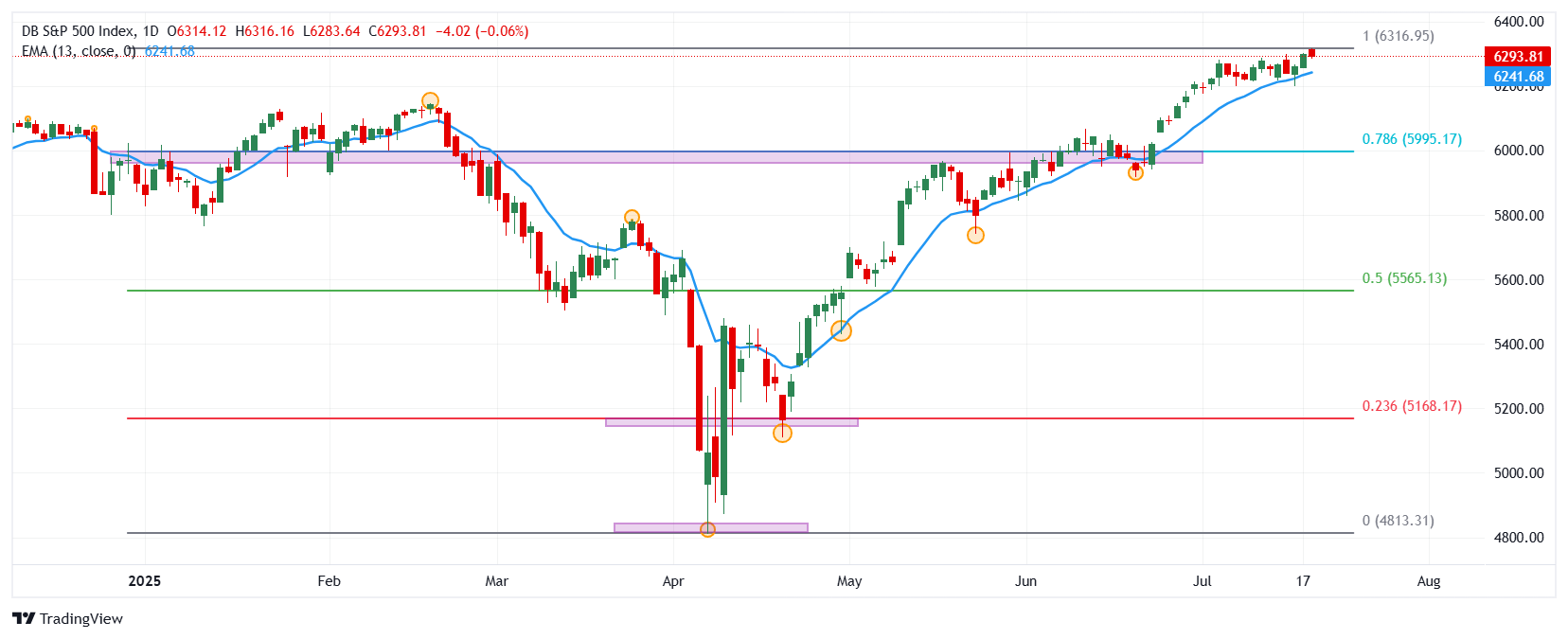This screenshot has width=1568, height=639.
Task: Click the May label on the time axis
Action: [x=849, y=581]
